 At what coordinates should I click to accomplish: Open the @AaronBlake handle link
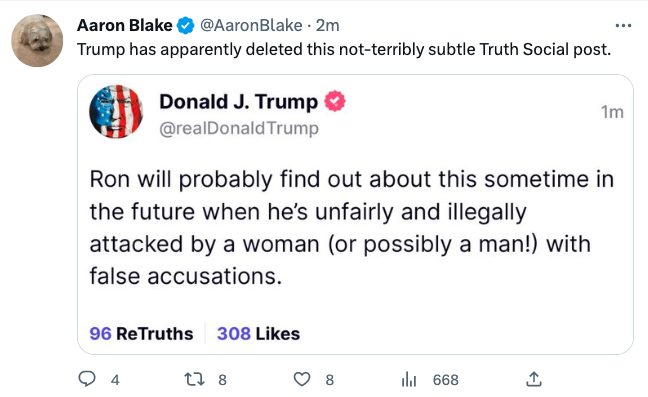(x=251, y=26)
